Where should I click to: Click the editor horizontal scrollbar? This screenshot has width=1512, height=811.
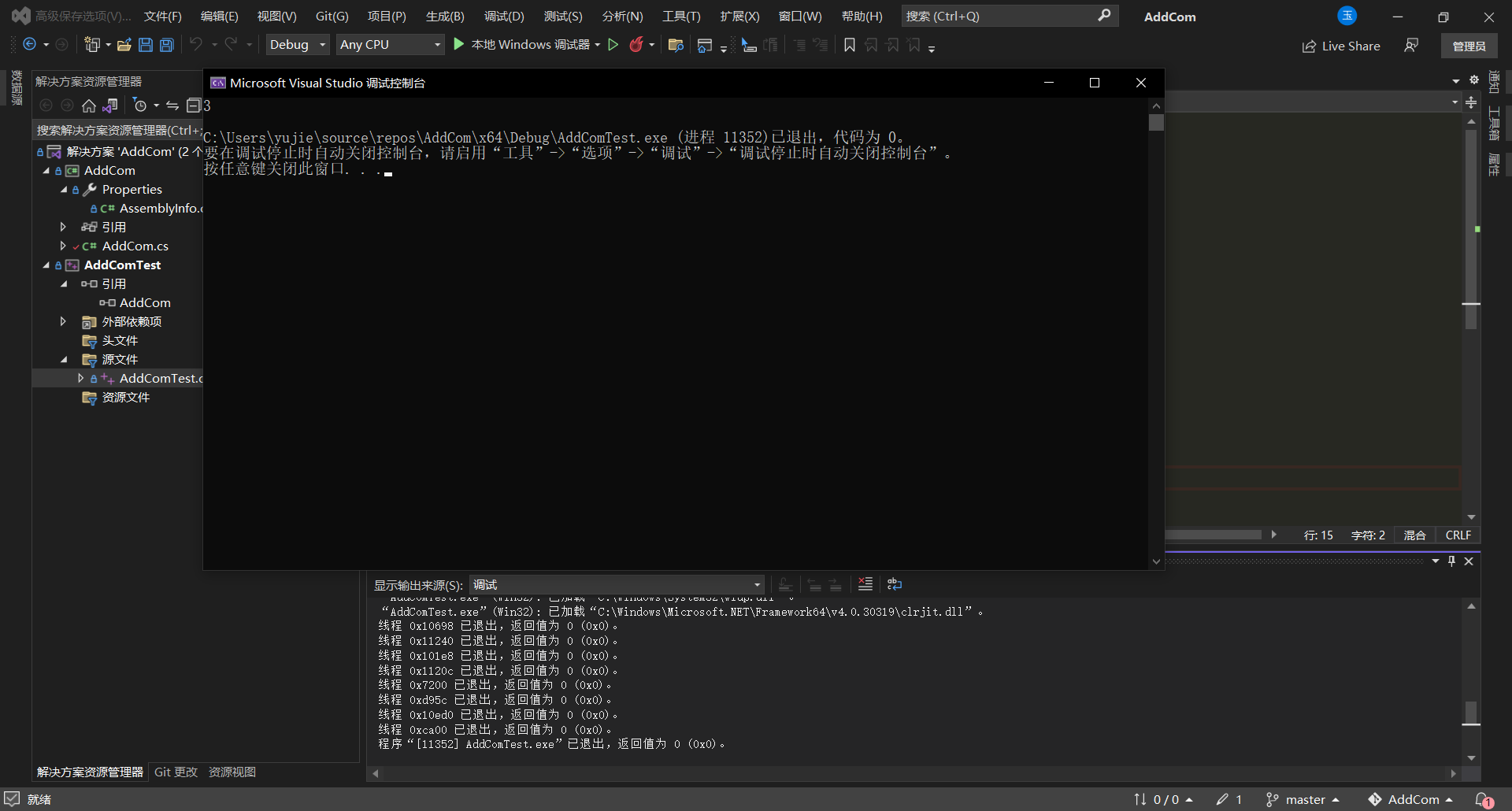pos(1214,535)
